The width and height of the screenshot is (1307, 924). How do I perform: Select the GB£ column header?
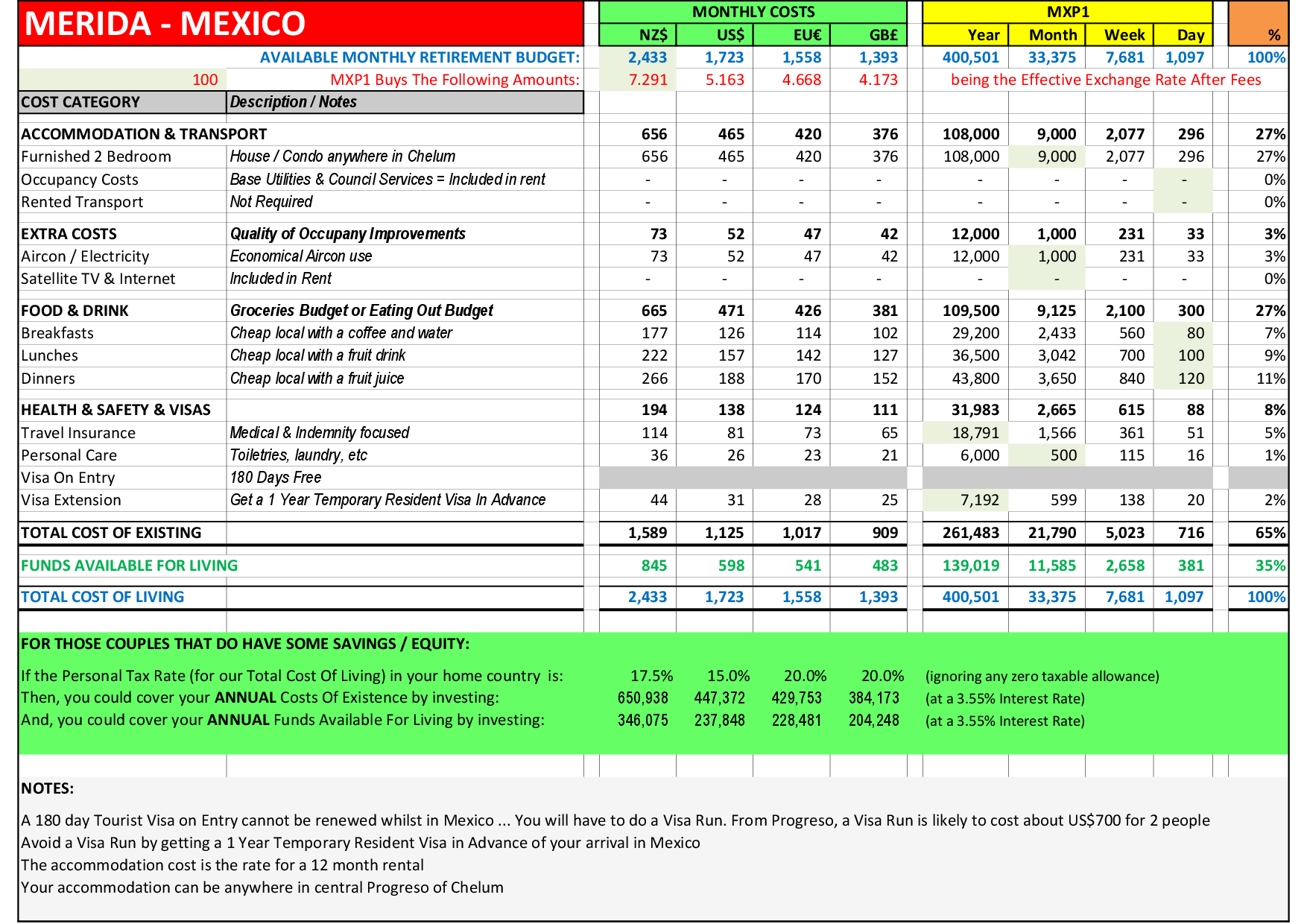(868, 35)
